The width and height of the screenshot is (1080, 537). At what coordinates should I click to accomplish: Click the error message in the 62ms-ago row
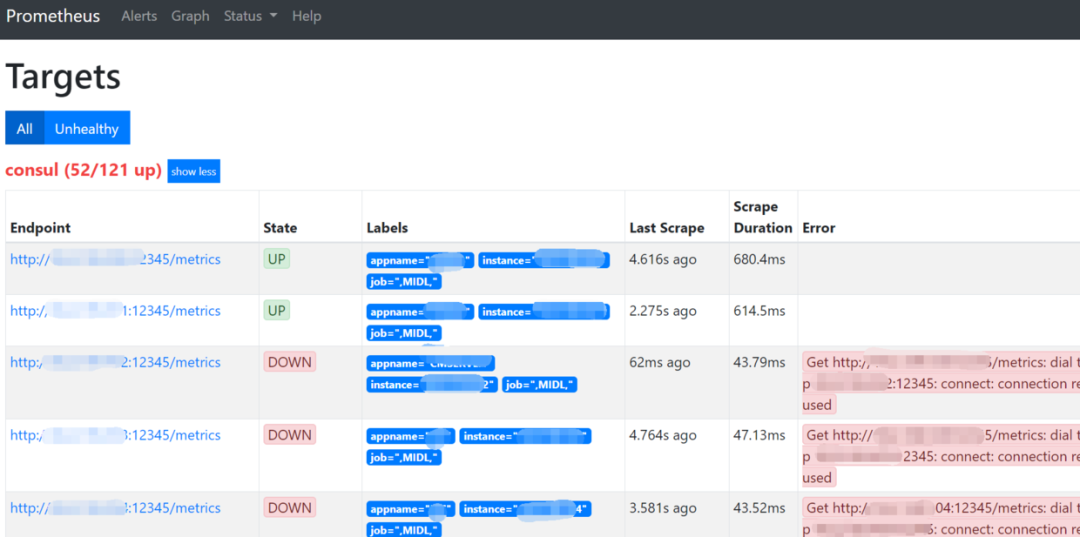(940, 383)
